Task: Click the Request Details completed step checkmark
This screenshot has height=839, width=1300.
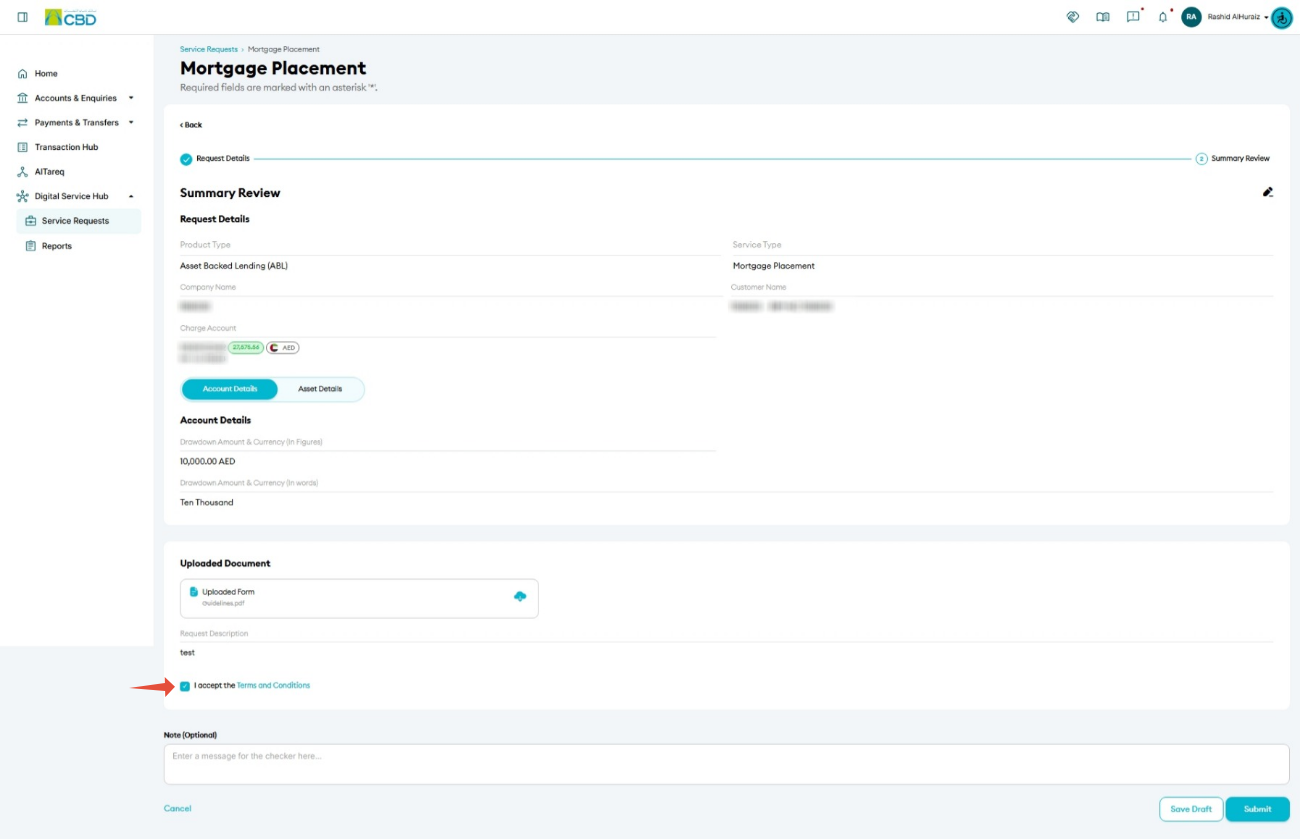Action: click(186, 159)
